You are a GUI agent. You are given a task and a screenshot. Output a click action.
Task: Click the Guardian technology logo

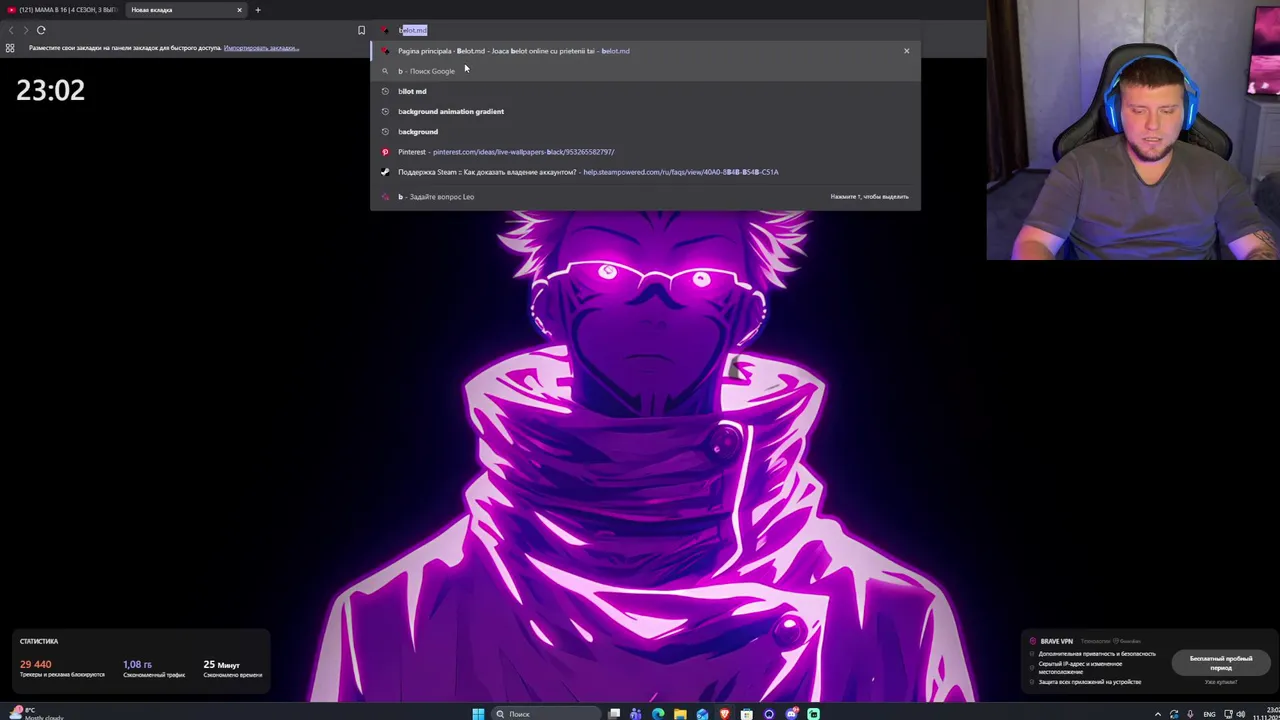pos(1125,641)
